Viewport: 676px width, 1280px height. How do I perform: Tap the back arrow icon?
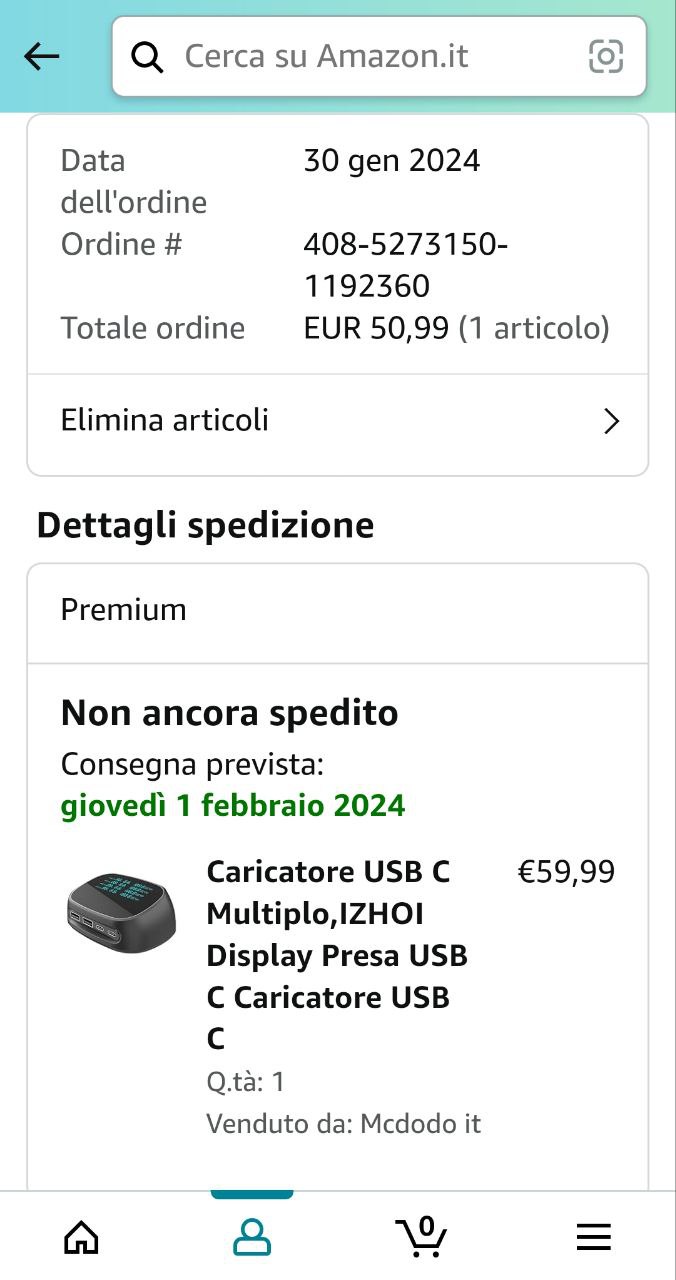(42, 57)
